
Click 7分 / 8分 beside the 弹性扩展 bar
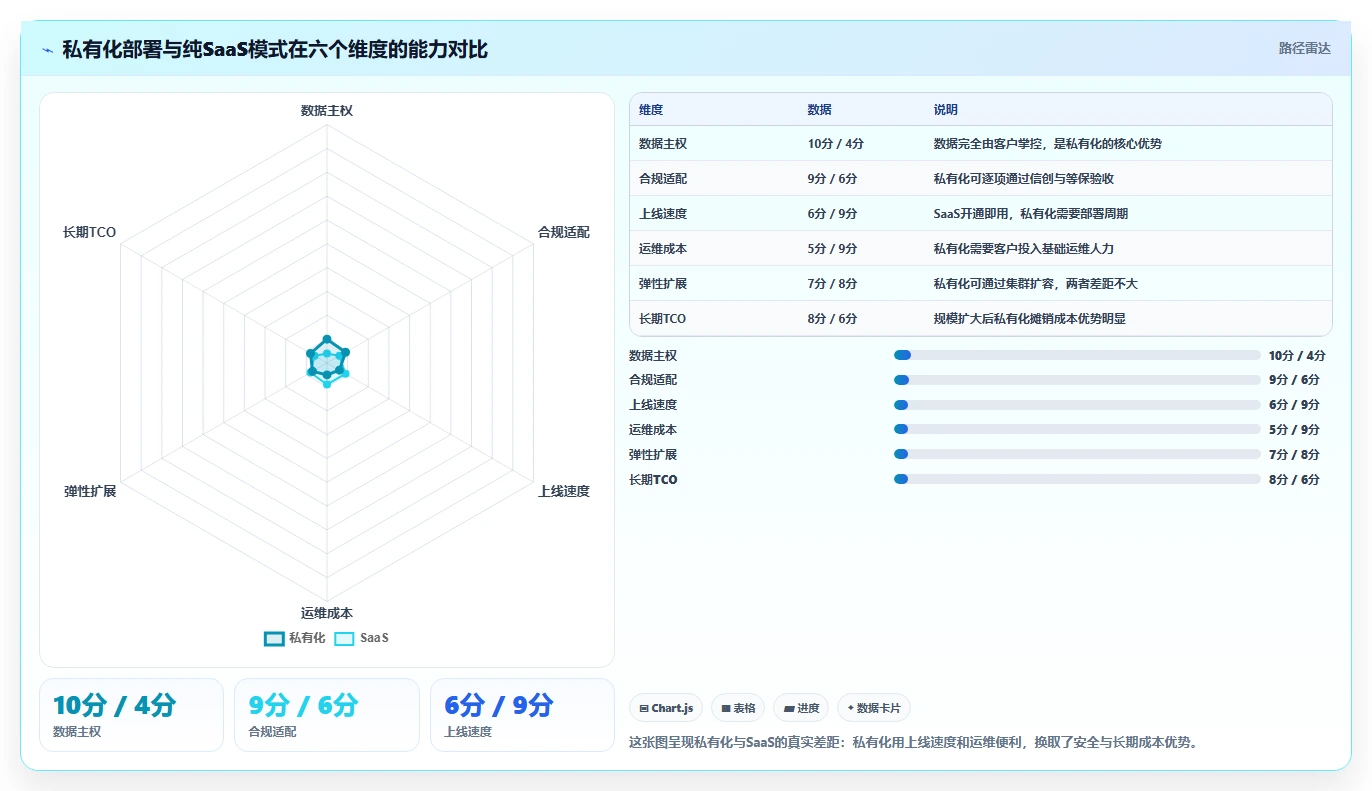click(x=1294, y=455)
